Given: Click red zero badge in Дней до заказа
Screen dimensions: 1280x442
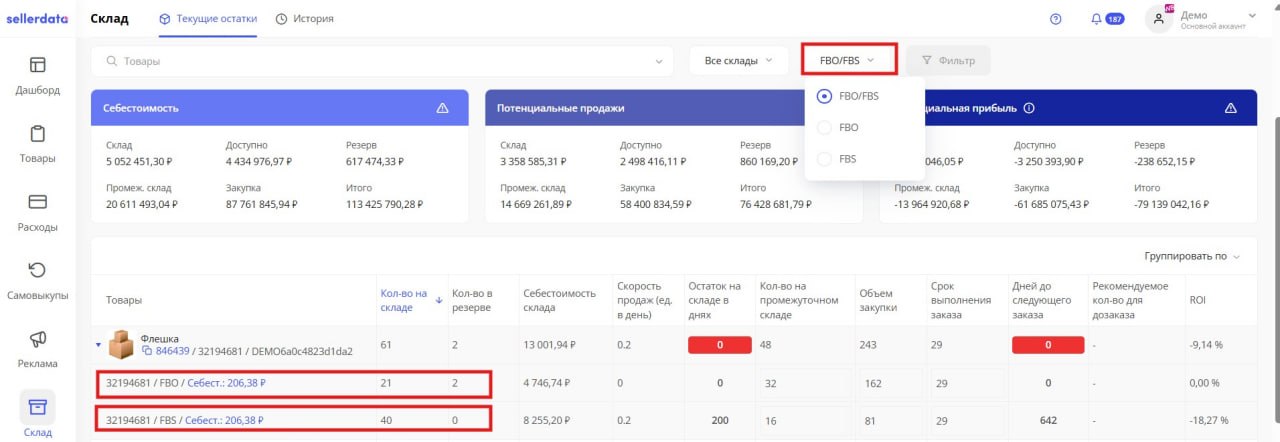Looking at the screenshot, I should 1048,345.
